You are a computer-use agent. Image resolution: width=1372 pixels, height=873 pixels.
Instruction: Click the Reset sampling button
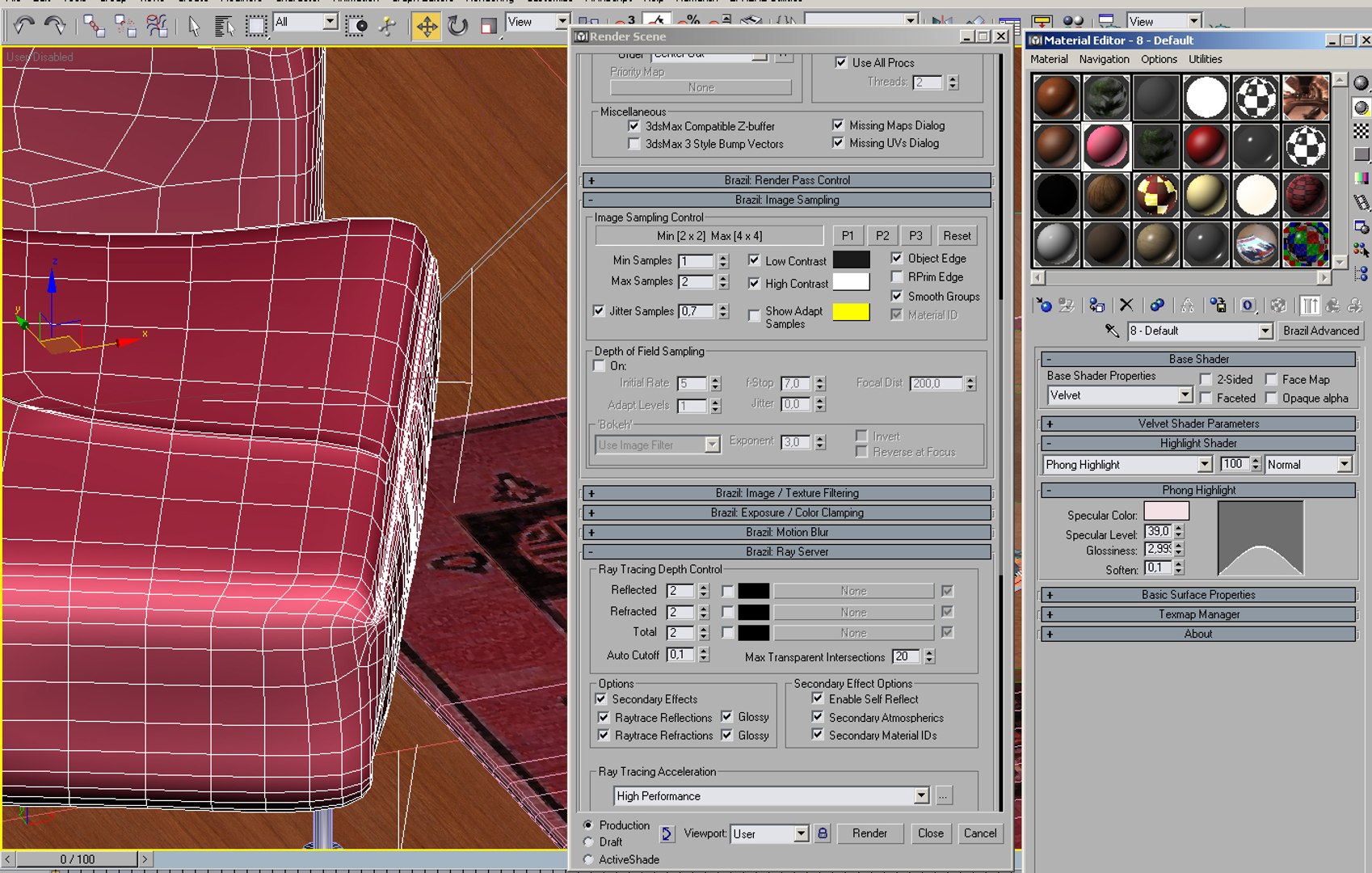click(957, 235)
